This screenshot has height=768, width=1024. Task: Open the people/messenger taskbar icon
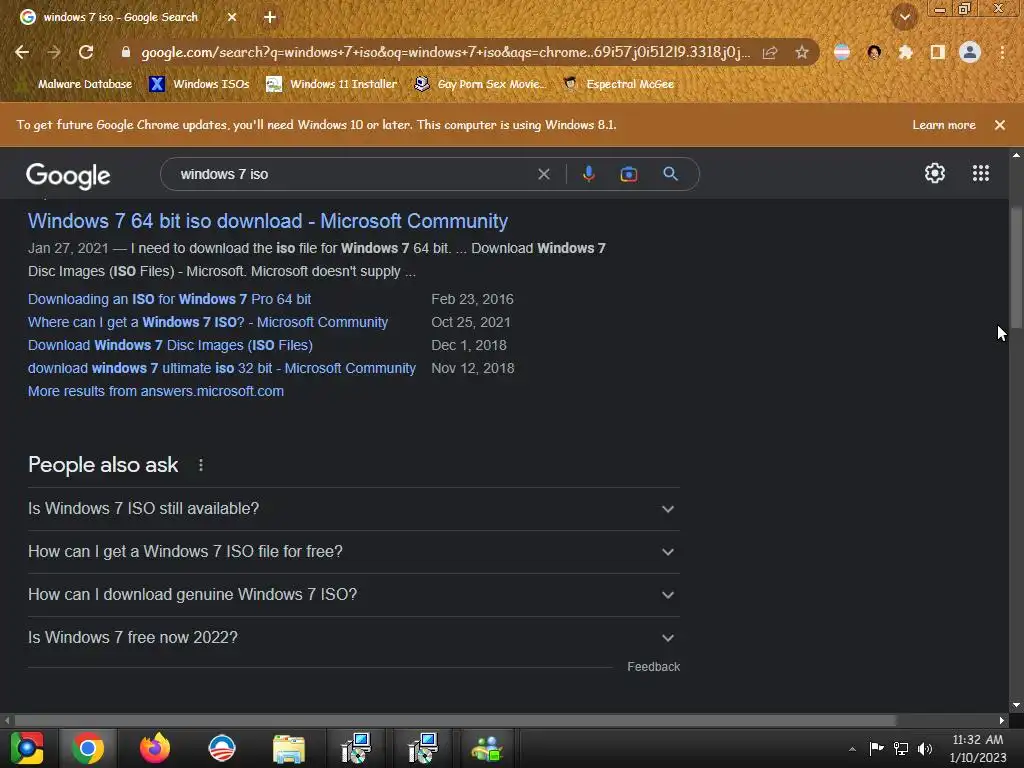point(487,748)
